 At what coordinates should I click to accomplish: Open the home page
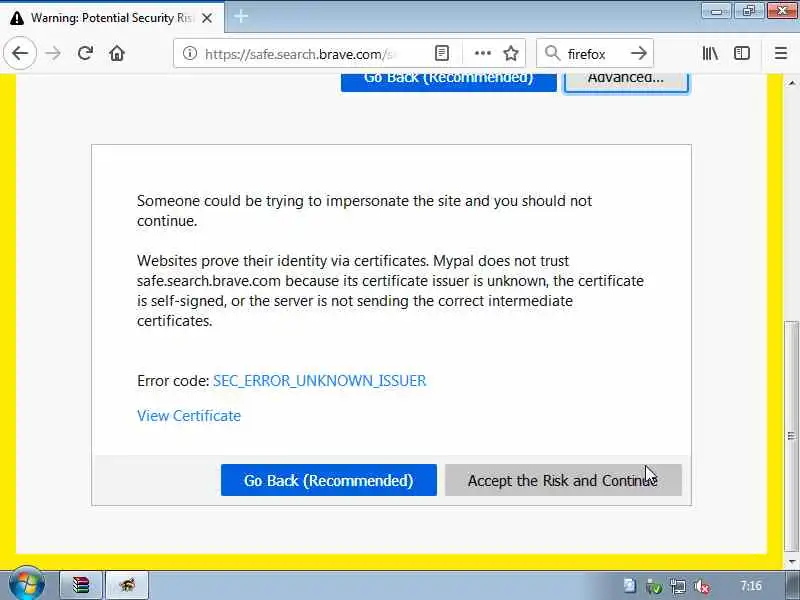117,53
